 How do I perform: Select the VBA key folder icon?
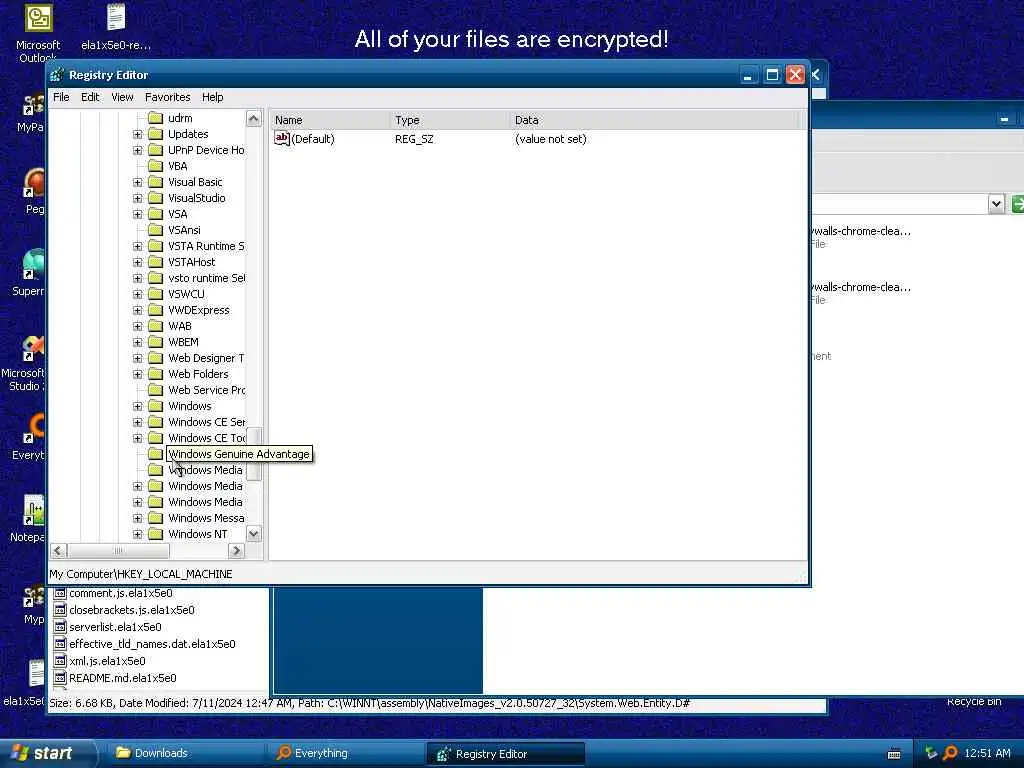(x=155, y=166)
